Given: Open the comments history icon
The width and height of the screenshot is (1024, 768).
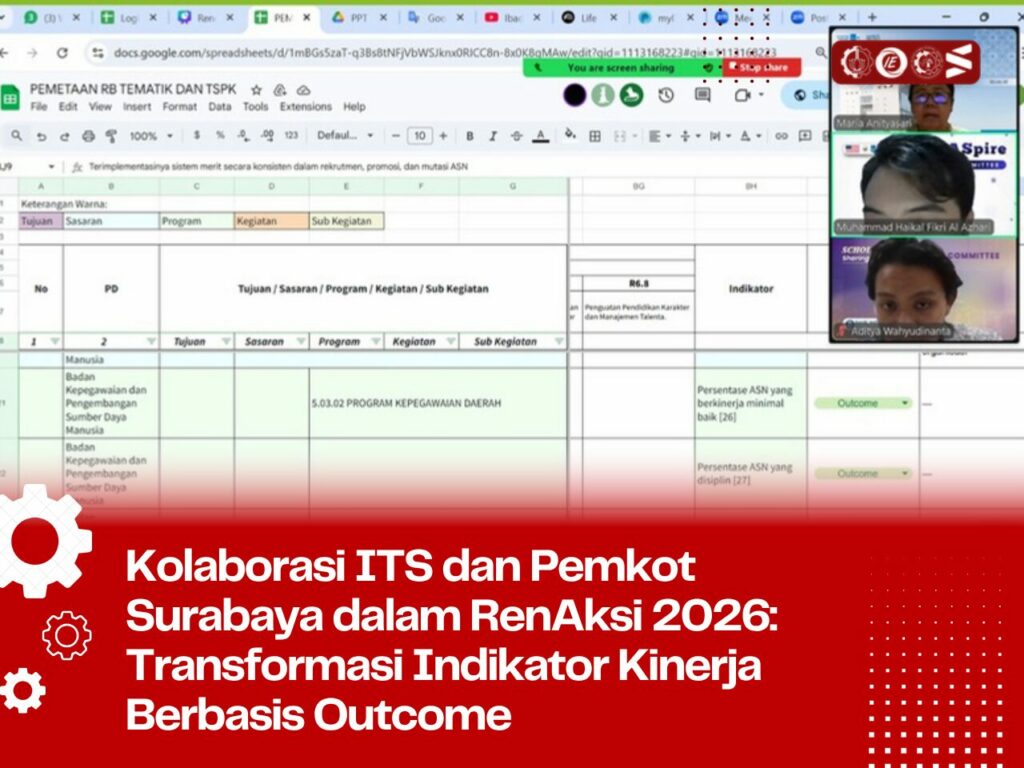Looking at the screenshot, I should pyautogui.click(x=703, y=96).
